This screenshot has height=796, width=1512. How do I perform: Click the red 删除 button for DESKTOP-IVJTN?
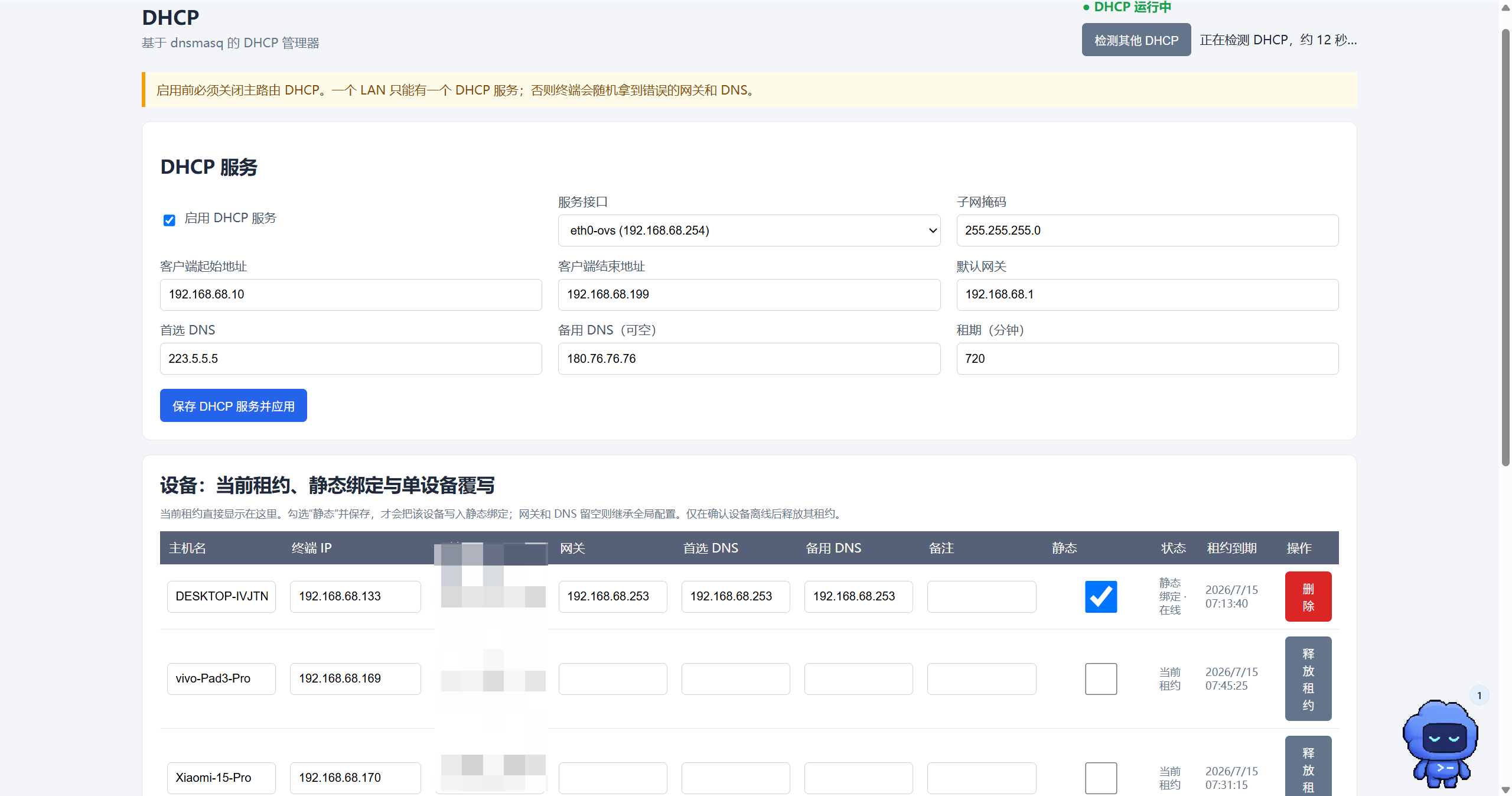pyautogui.click(x=1308, y=597)
